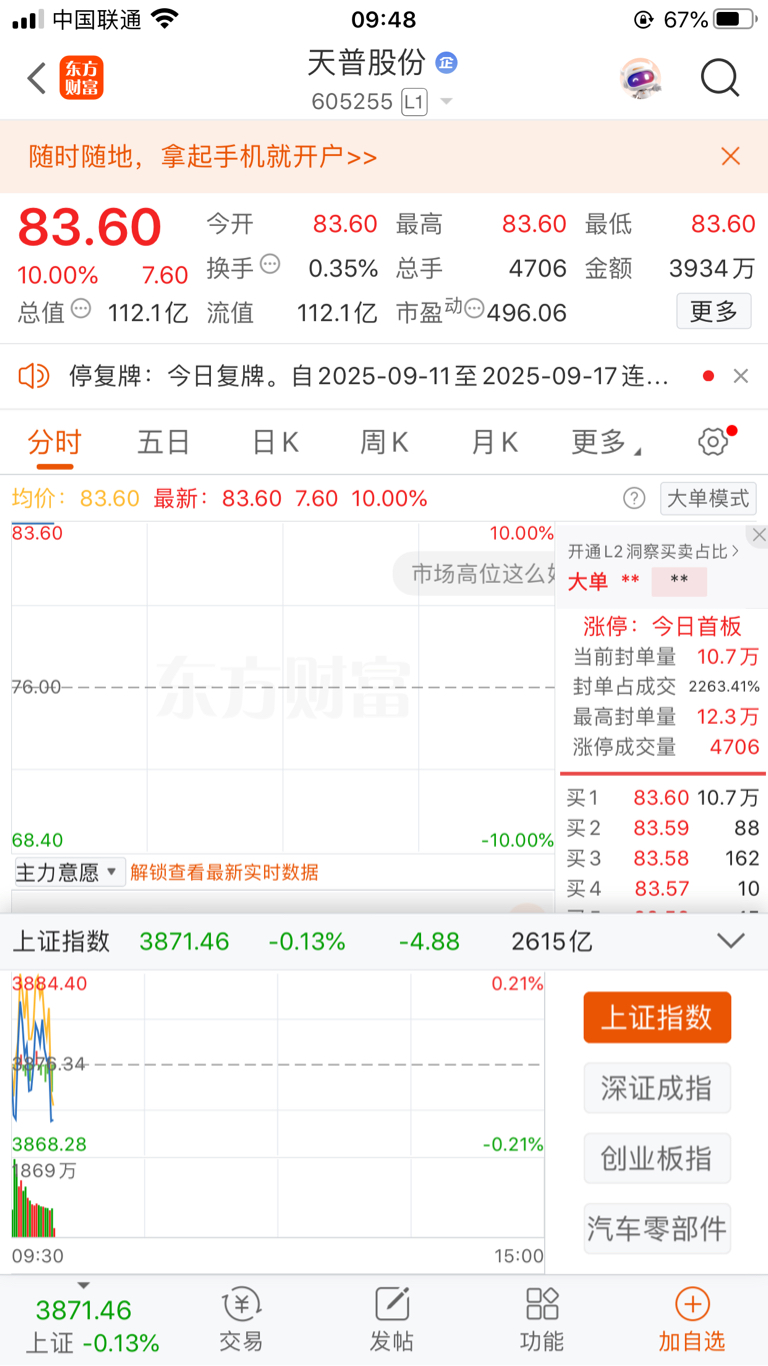Tap the 天普股份 stock title
Screen dimensions: 768x1366
tap(367, 62)
